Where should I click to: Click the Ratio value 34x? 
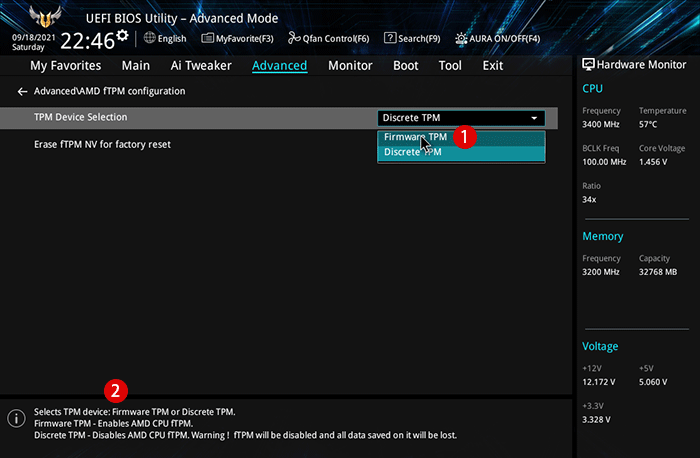point(589,200)
